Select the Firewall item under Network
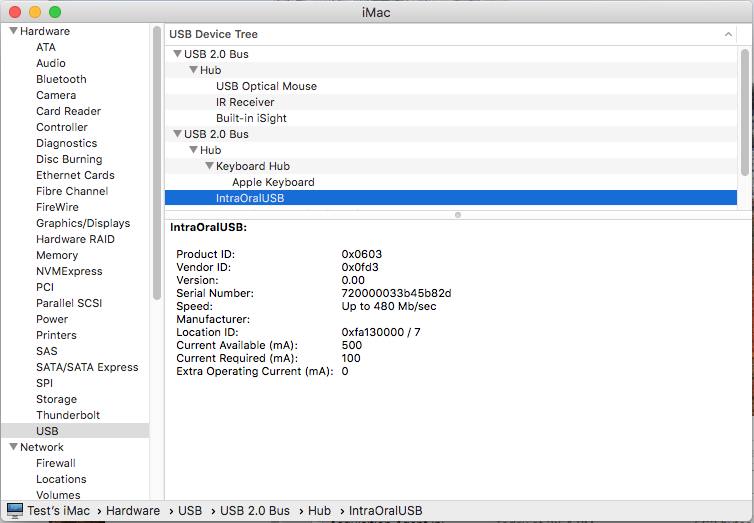Image resolution: width=754 pixels, height=523 pixels. (x=56, y=463)
